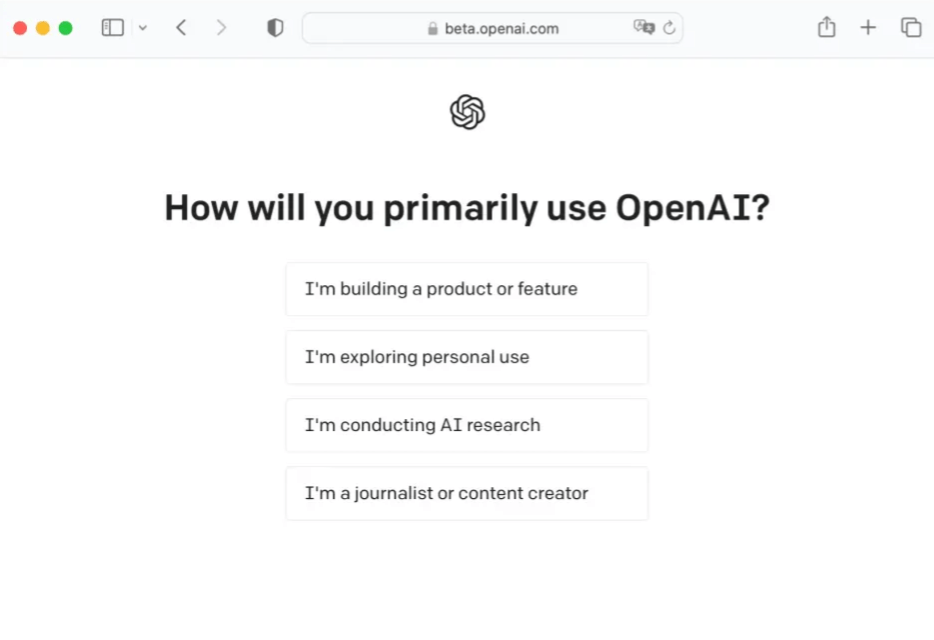
Task: Choose "I'm exploring personal use"
Action: [x=467, y=357]
